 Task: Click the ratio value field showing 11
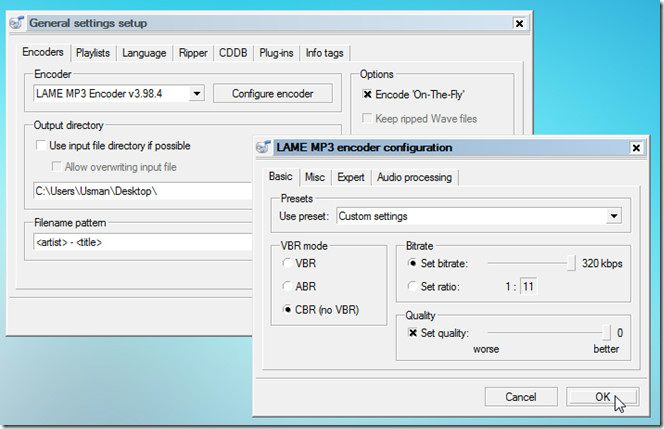coord(528,287)
